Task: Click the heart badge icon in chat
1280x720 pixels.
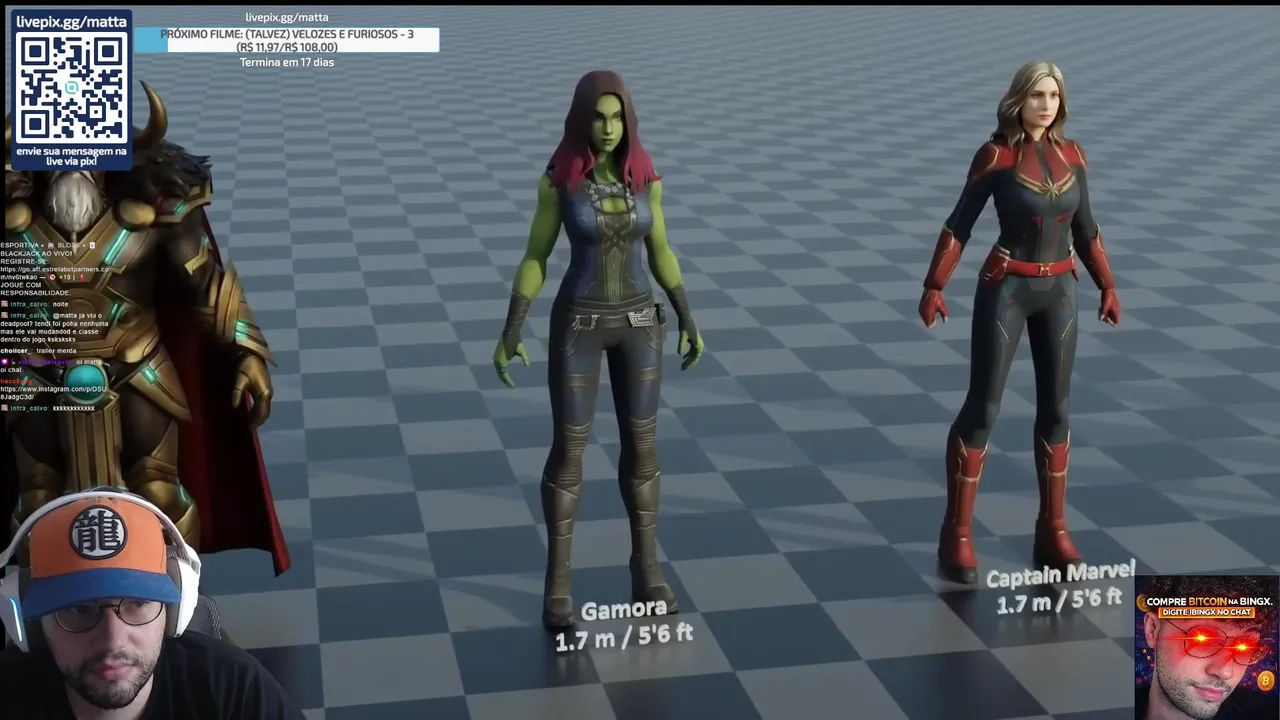Action: click(x=5, y=361)
